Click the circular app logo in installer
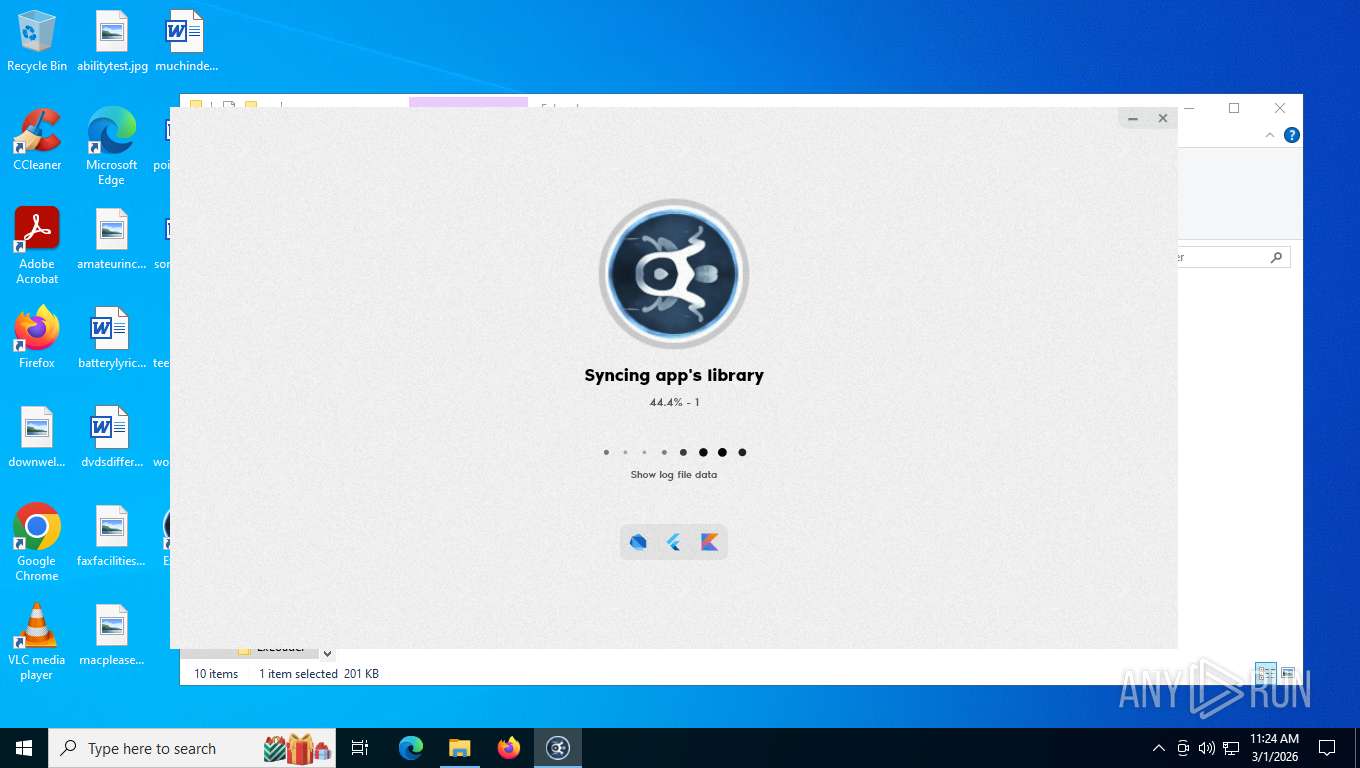Viewport: 1360px width, 768px height. 674,274
